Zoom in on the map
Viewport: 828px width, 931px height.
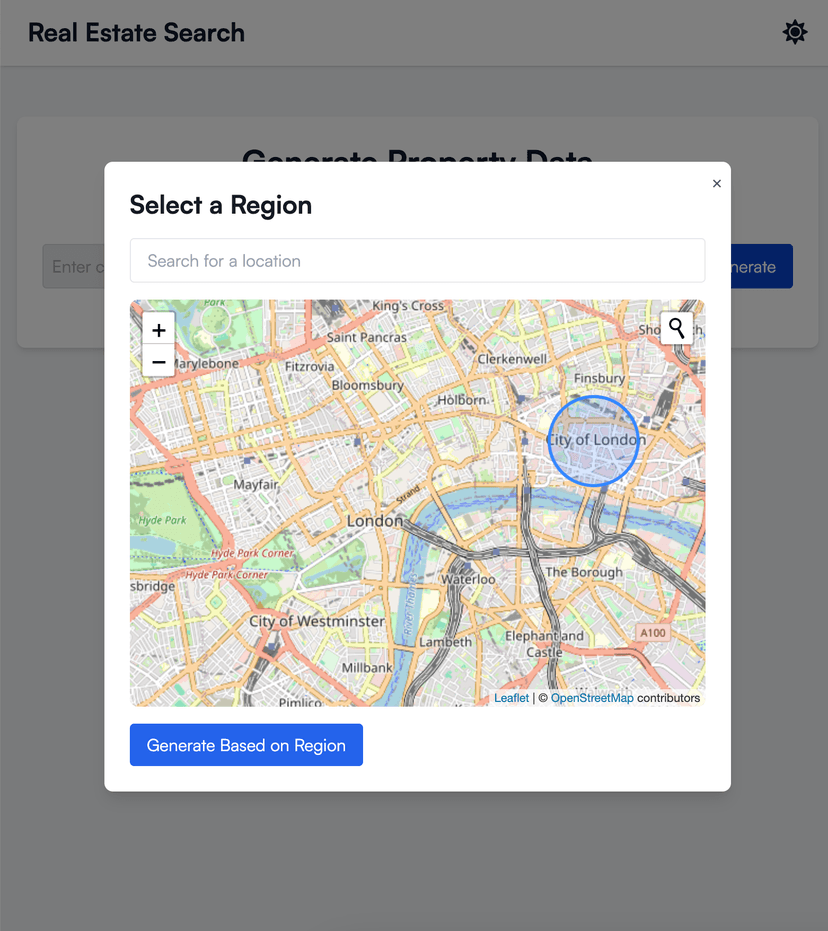point(159,329)
